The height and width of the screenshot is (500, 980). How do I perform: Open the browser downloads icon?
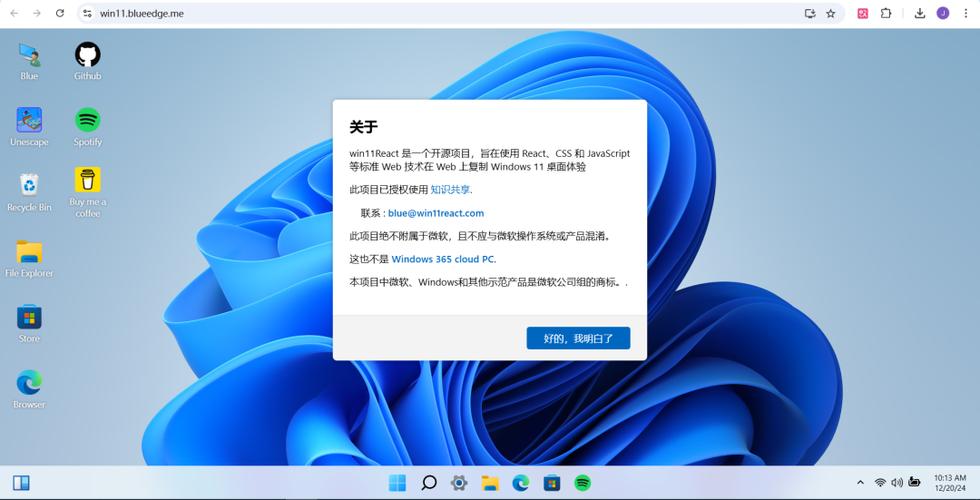pyautogui.click(x=919, y=13)
